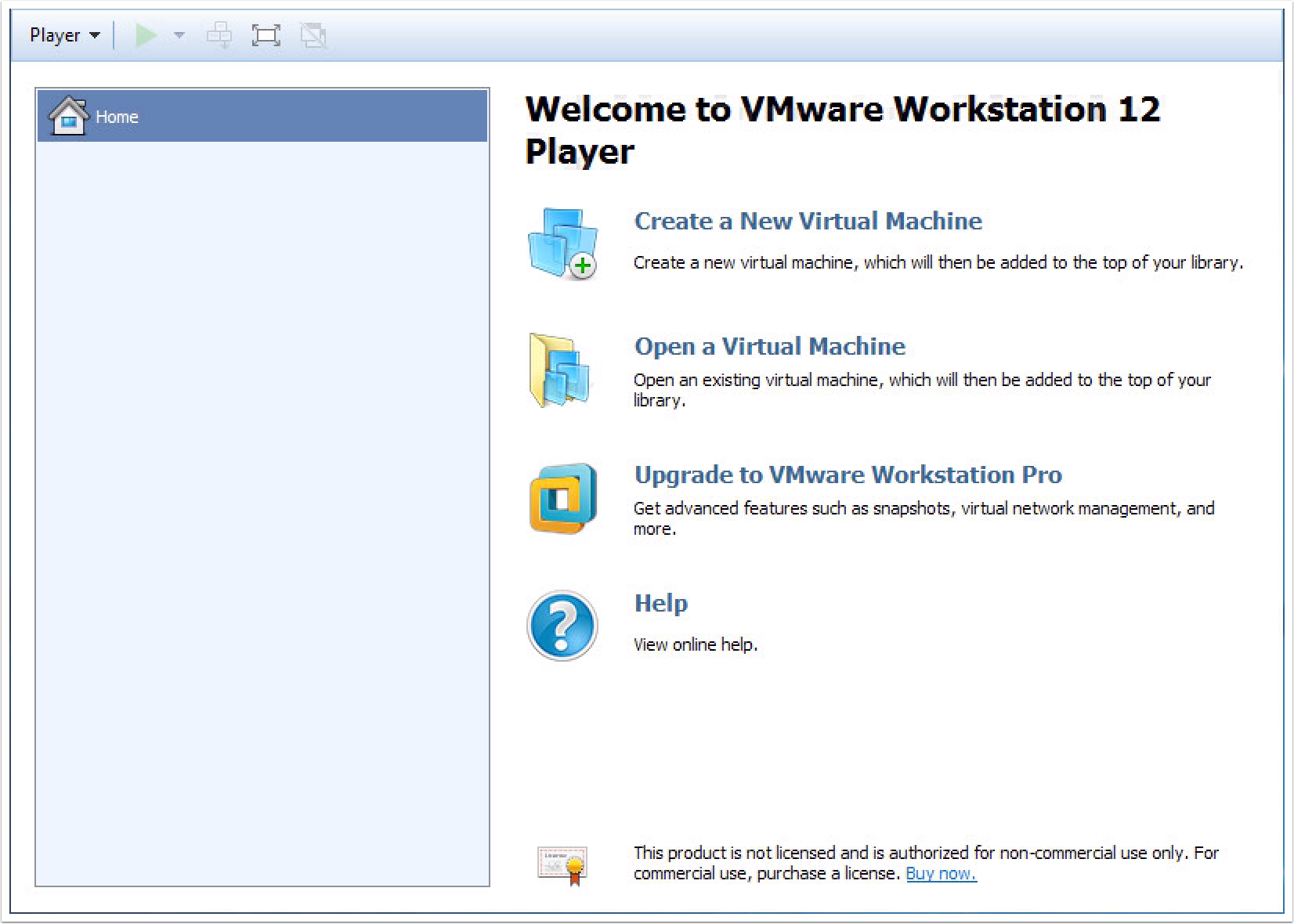Image resolution: width=1294 pixels, height=924 pixels.
Task: Enter full screen mode icon
Action: [266, 35]
